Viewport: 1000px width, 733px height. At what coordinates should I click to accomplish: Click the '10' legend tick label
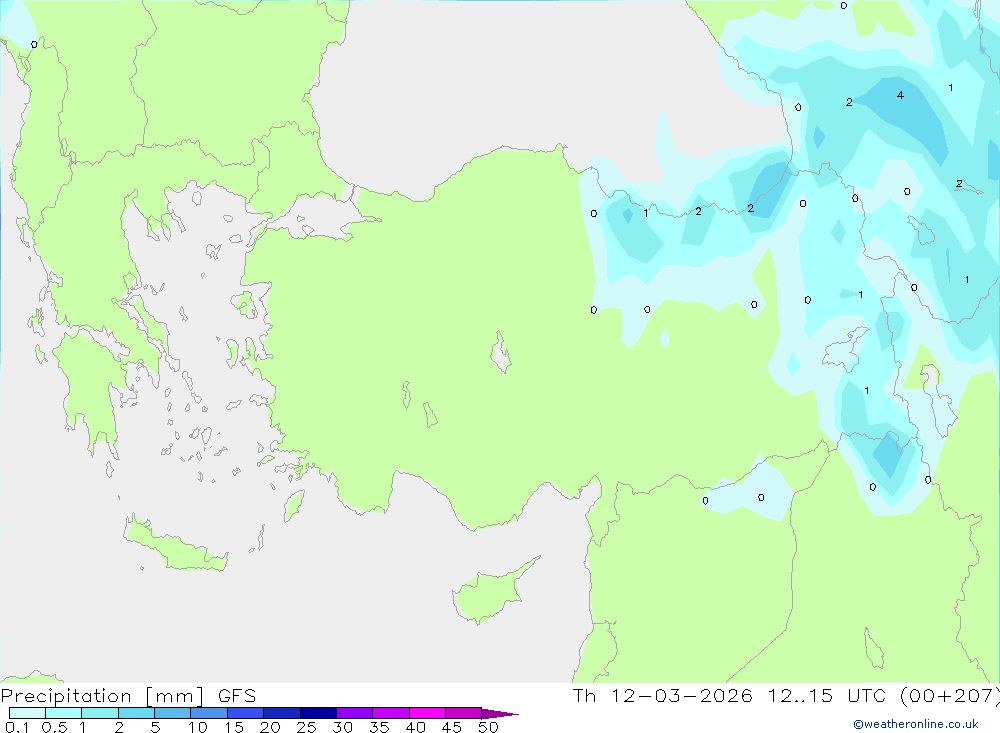[198, 727]
